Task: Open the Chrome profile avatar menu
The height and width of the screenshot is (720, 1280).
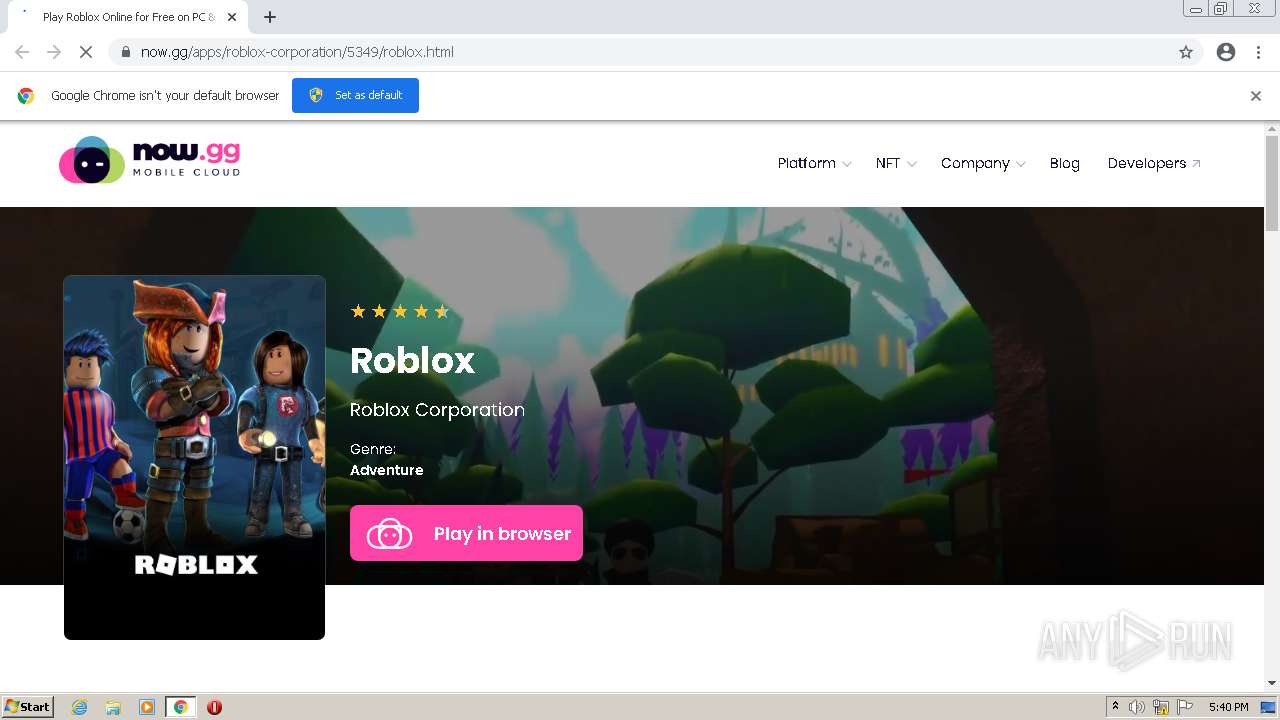Action: click(1226, 52)
